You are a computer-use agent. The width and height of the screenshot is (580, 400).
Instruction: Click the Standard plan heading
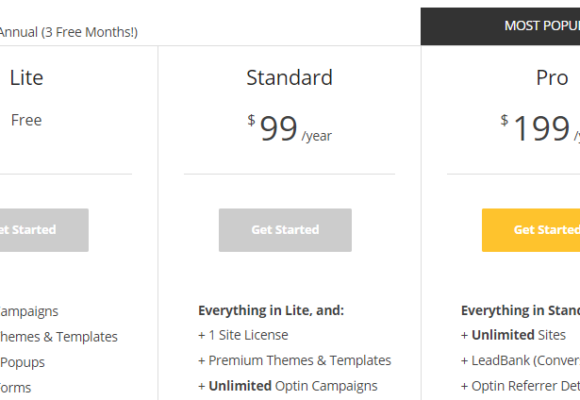click(x=290, y=78)
